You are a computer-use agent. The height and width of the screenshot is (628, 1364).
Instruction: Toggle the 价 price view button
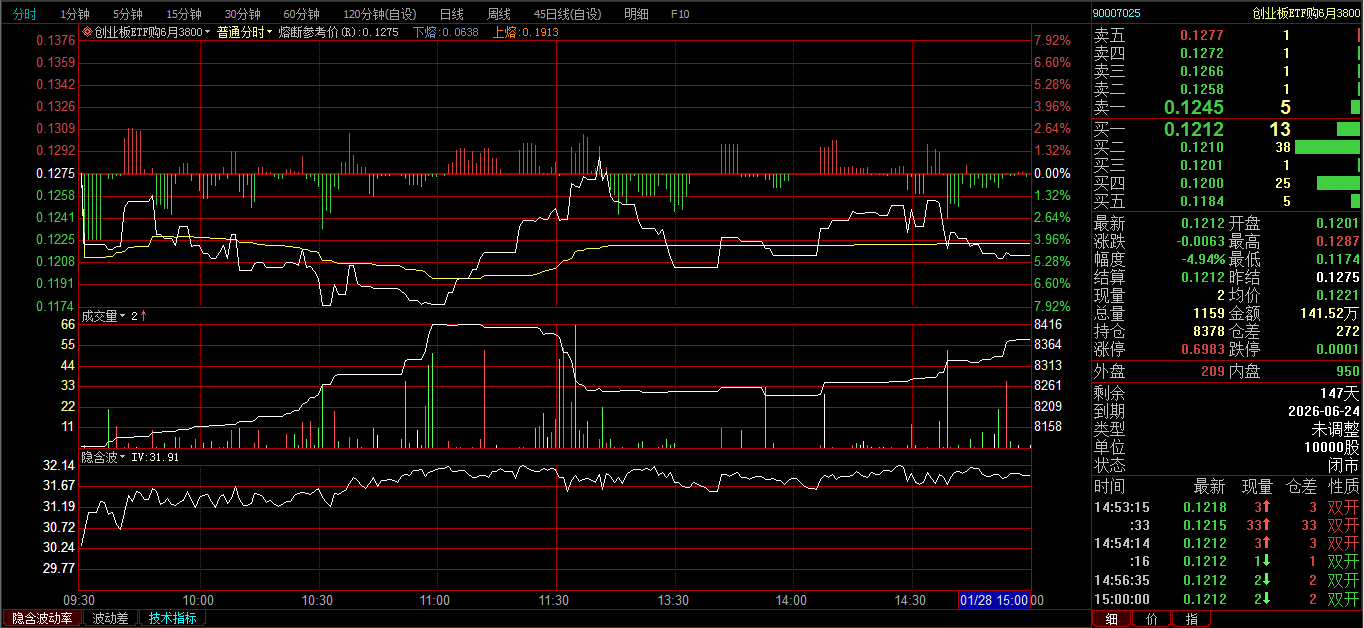coord(1151,619)
